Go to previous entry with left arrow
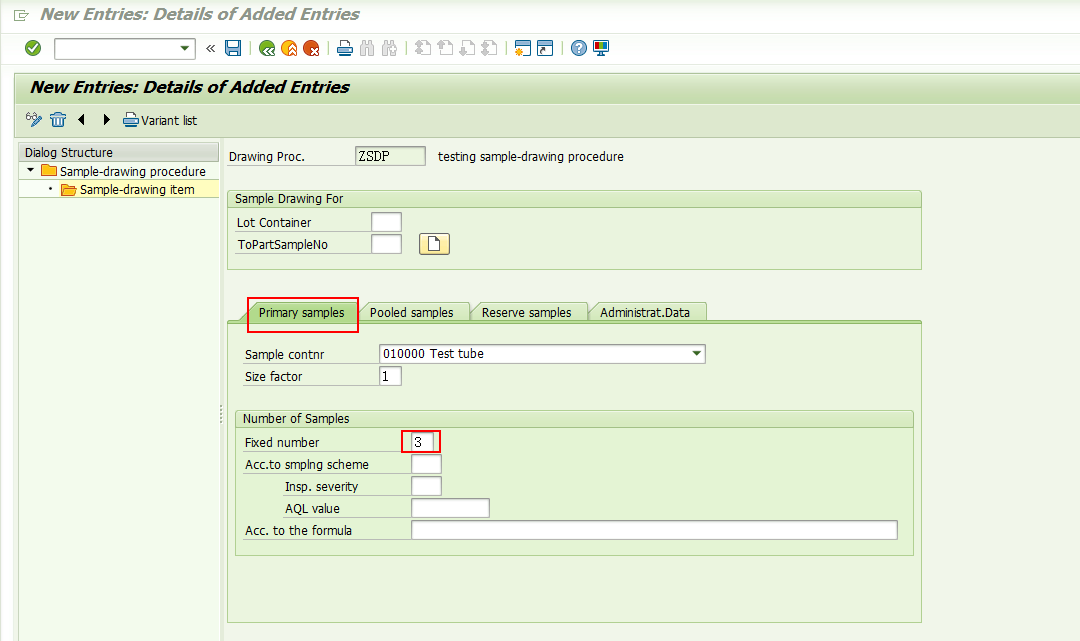The image size is (1080, 641). (81, 120)
